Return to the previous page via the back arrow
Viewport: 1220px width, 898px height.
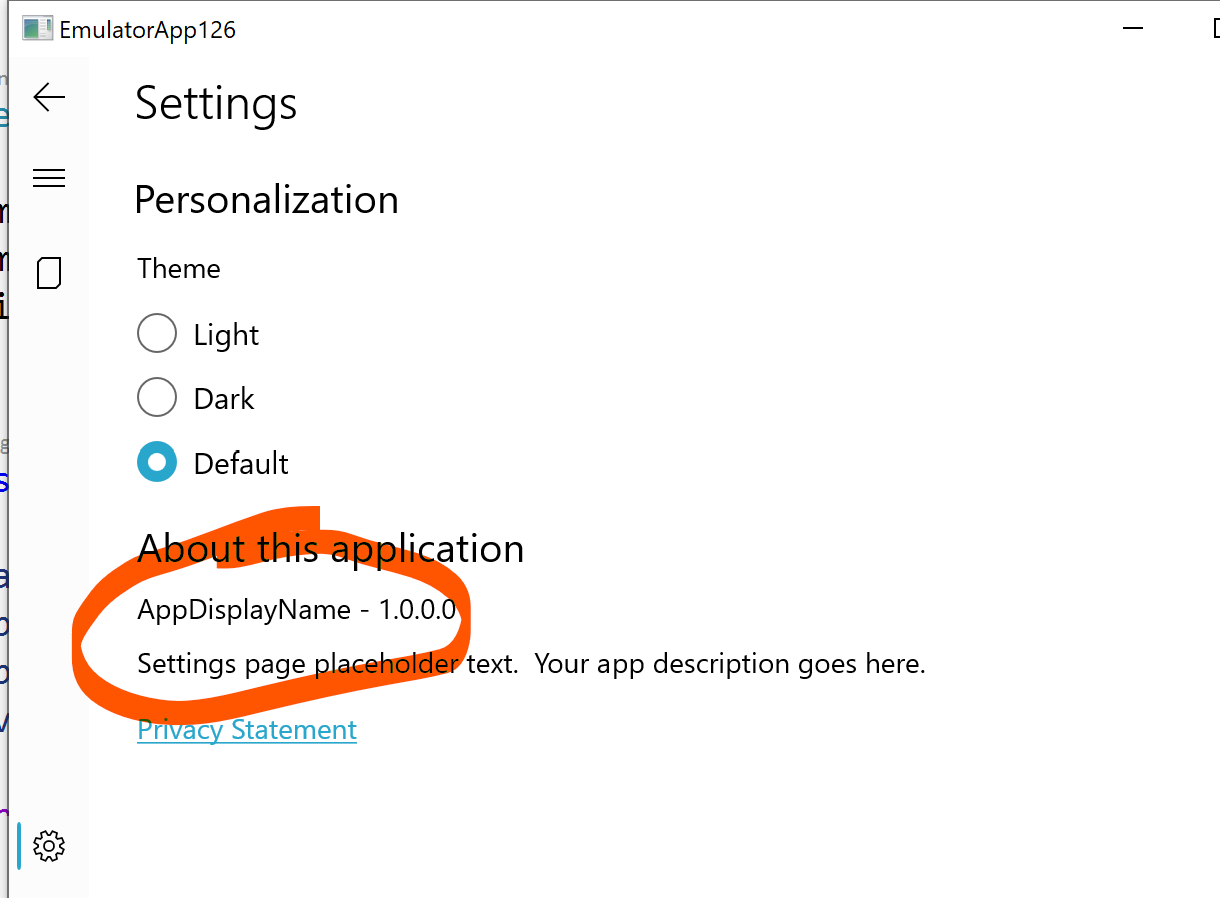click(x=49, y=97)
